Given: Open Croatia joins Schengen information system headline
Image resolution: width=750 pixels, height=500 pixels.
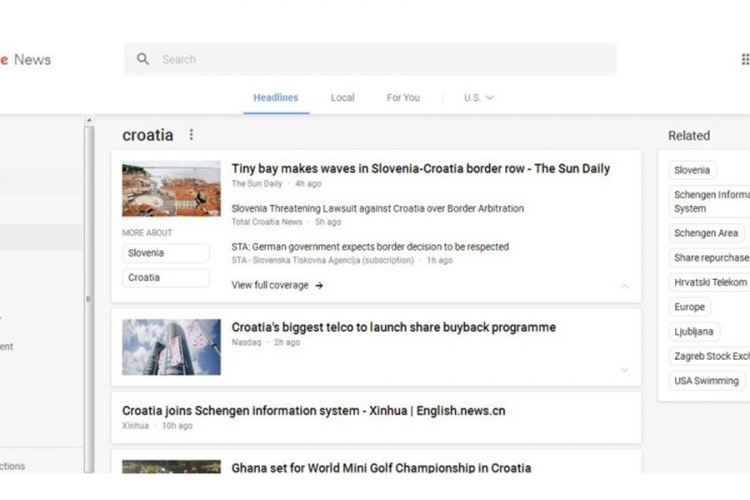Looking at the screenshot, I should (x=314, y=411).
